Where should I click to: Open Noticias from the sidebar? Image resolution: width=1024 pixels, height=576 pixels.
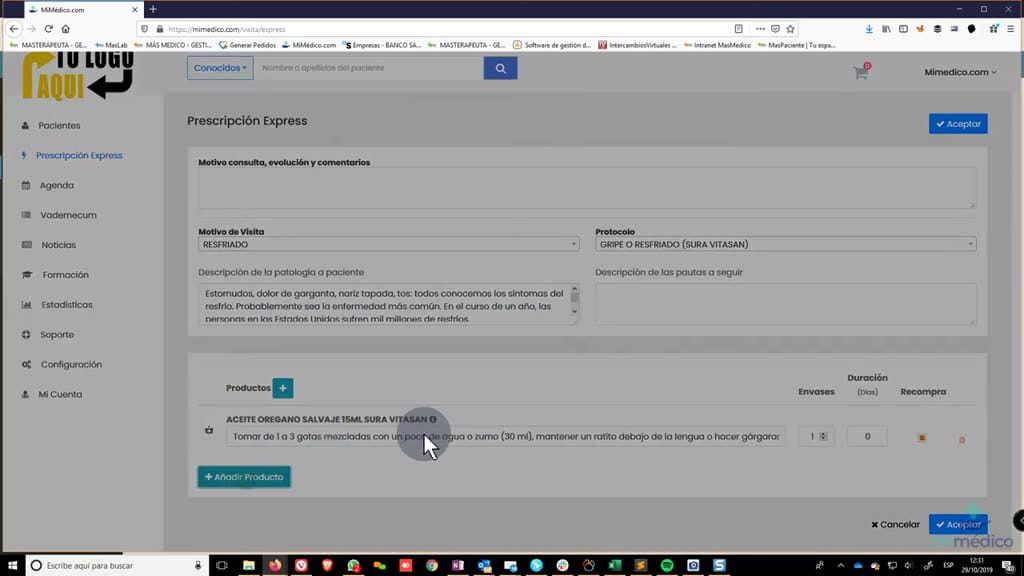(58, 245)
